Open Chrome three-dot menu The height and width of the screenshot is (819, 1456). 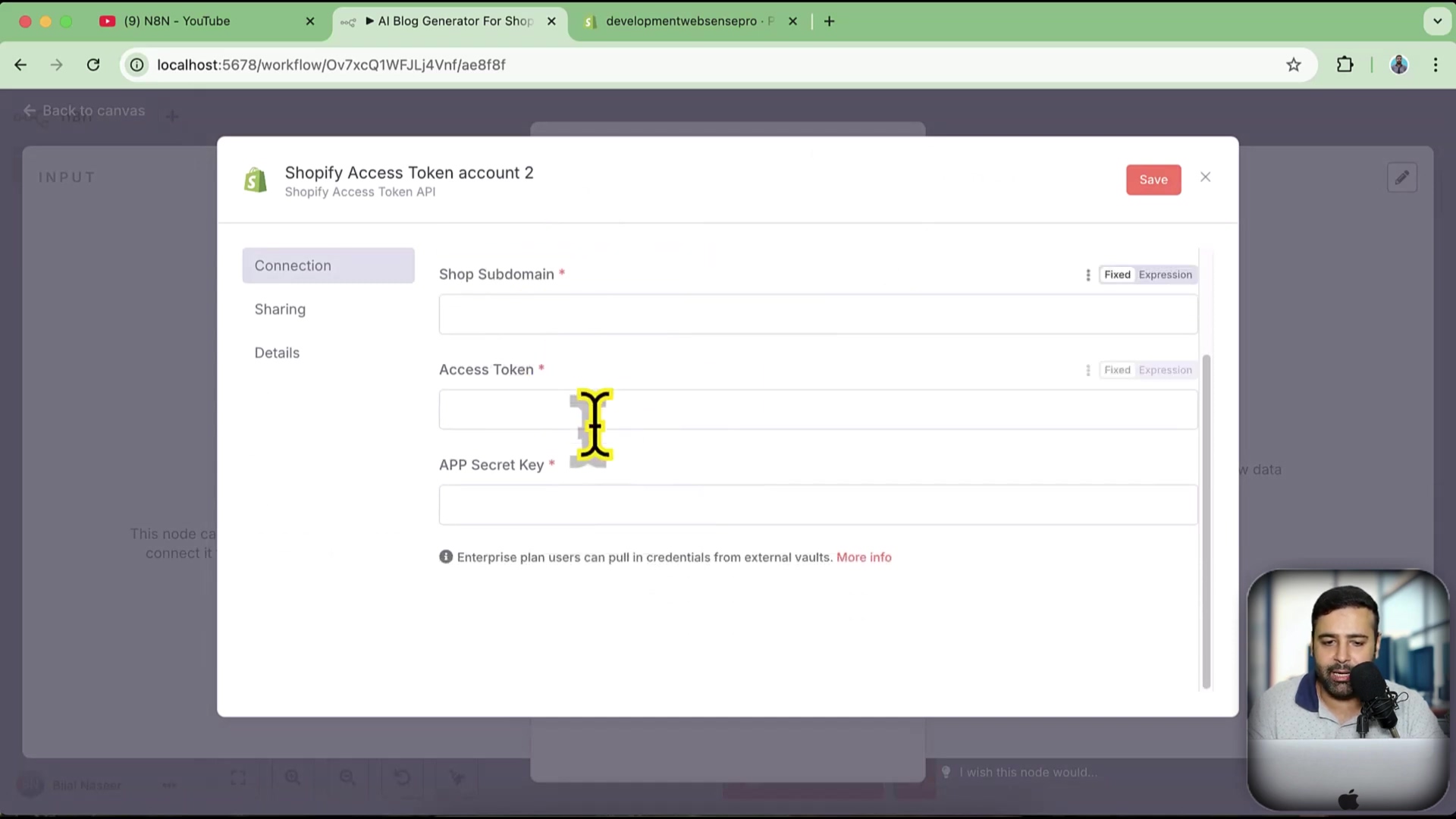click(x=1436, y=65)
